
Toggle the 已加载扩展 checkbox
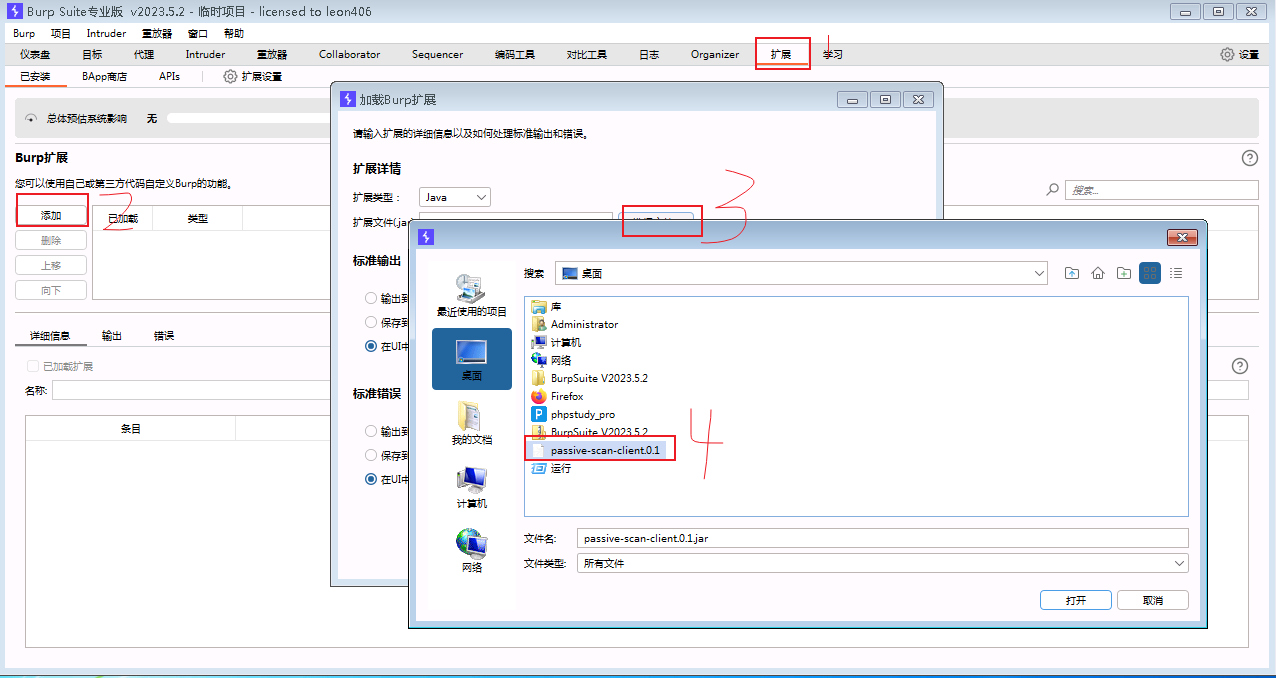click(34, 366)
